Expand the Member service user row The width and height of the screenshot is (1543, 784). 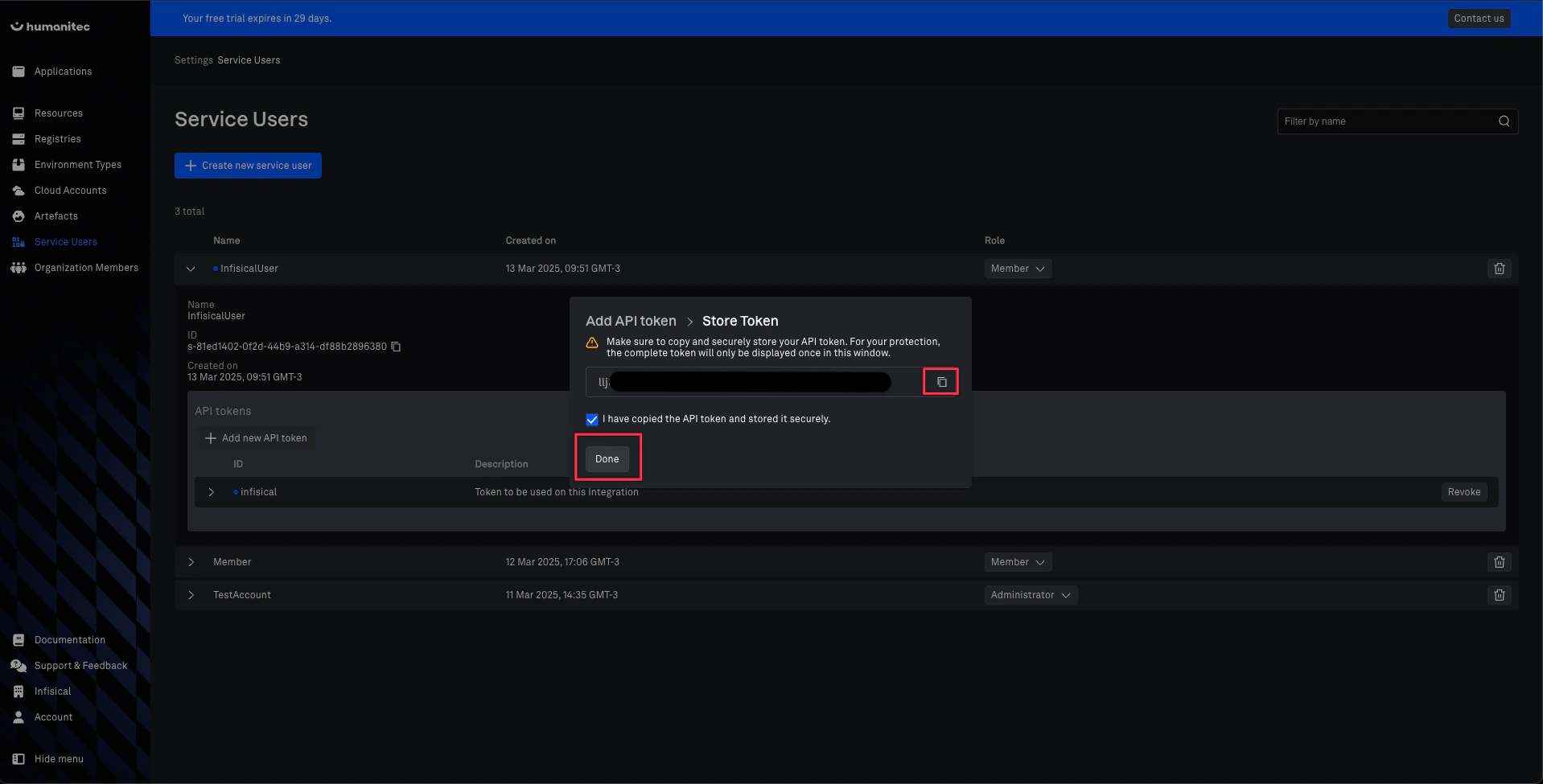191,562
